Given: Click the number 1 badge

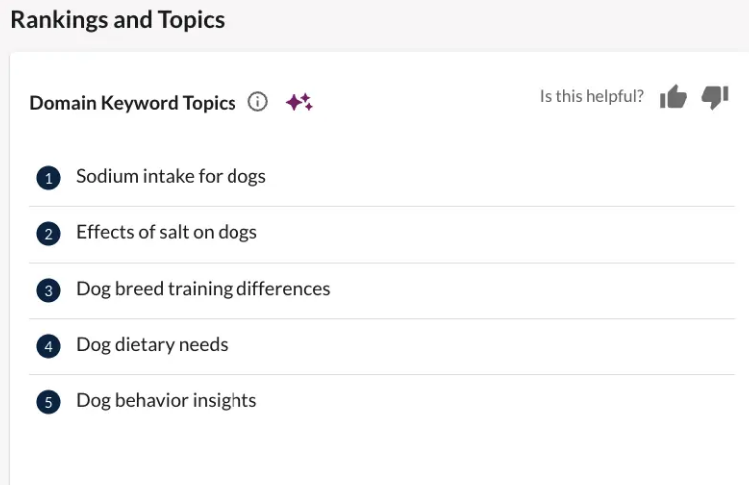Looking at the screenshot, I should pos(48,178).
